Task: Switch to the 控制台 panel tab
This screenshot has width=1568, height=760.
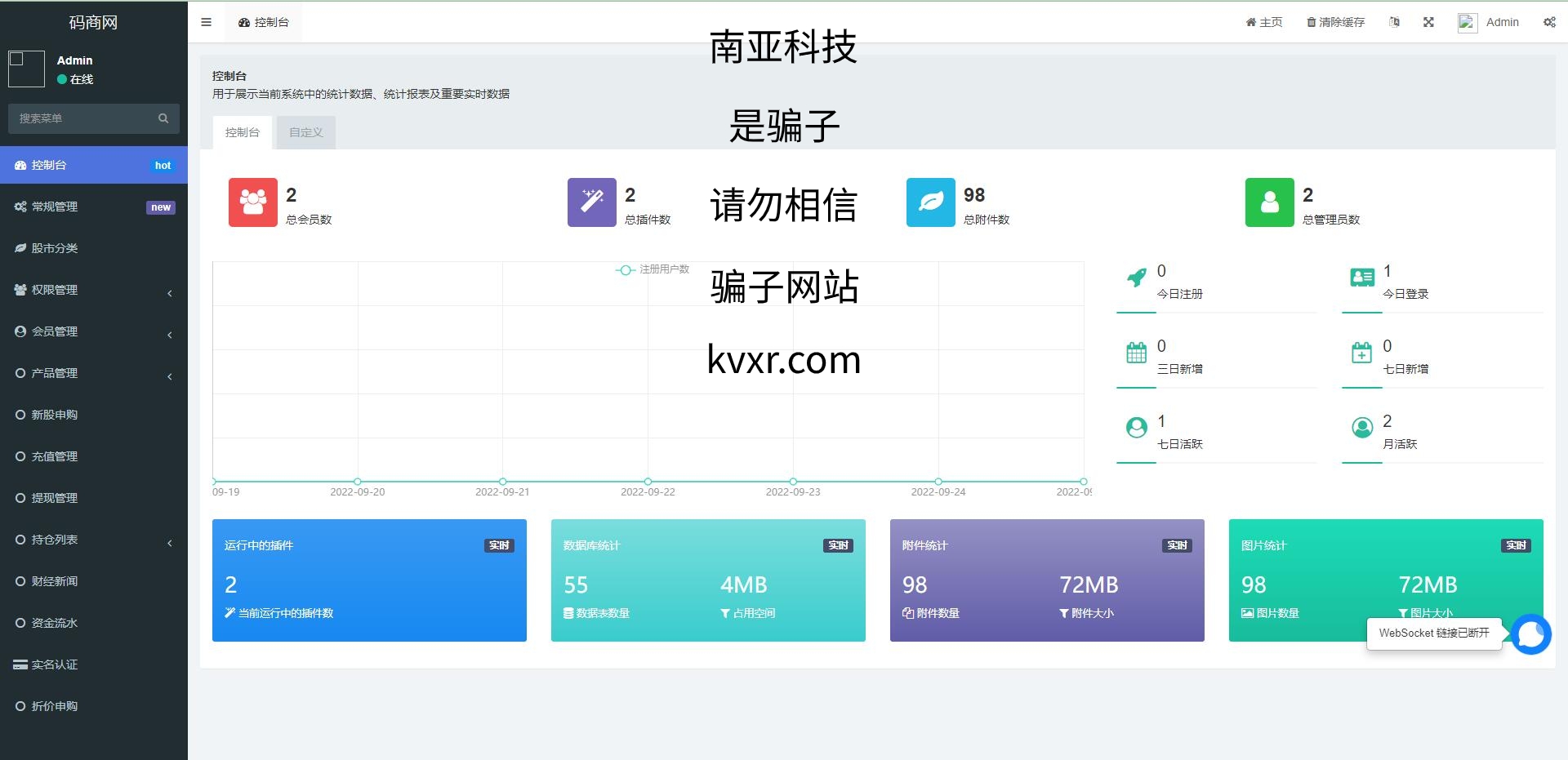Action: click(243, 132)
